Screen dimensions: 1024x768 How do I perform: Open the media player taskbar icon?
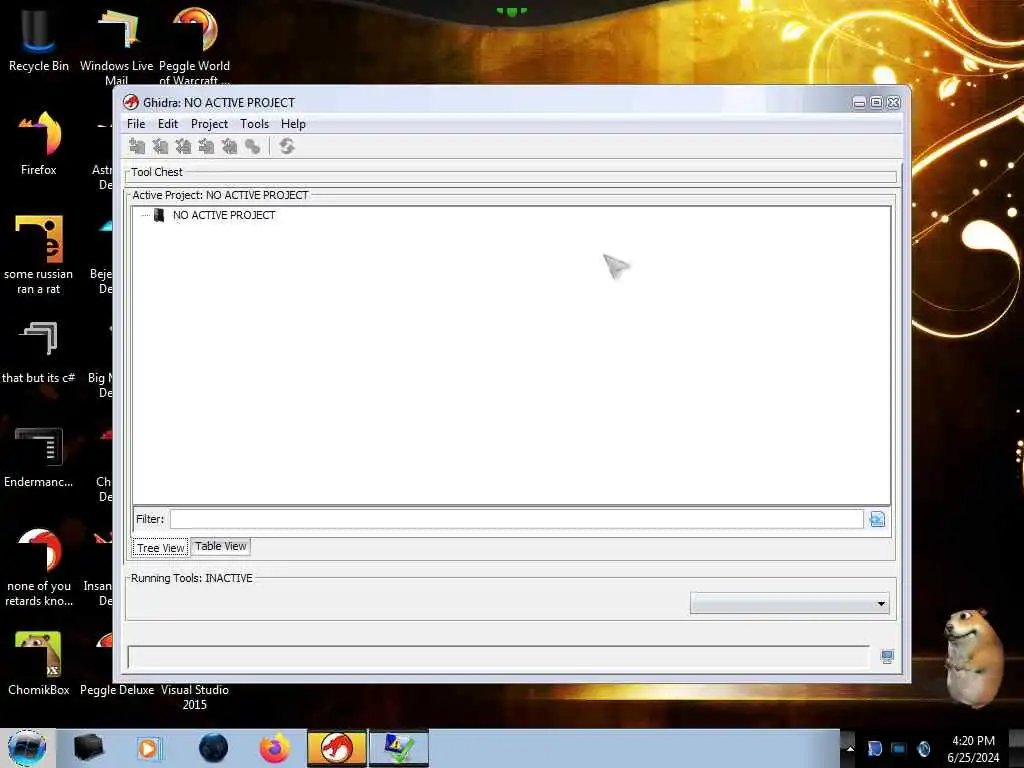[x=148, y=748]
